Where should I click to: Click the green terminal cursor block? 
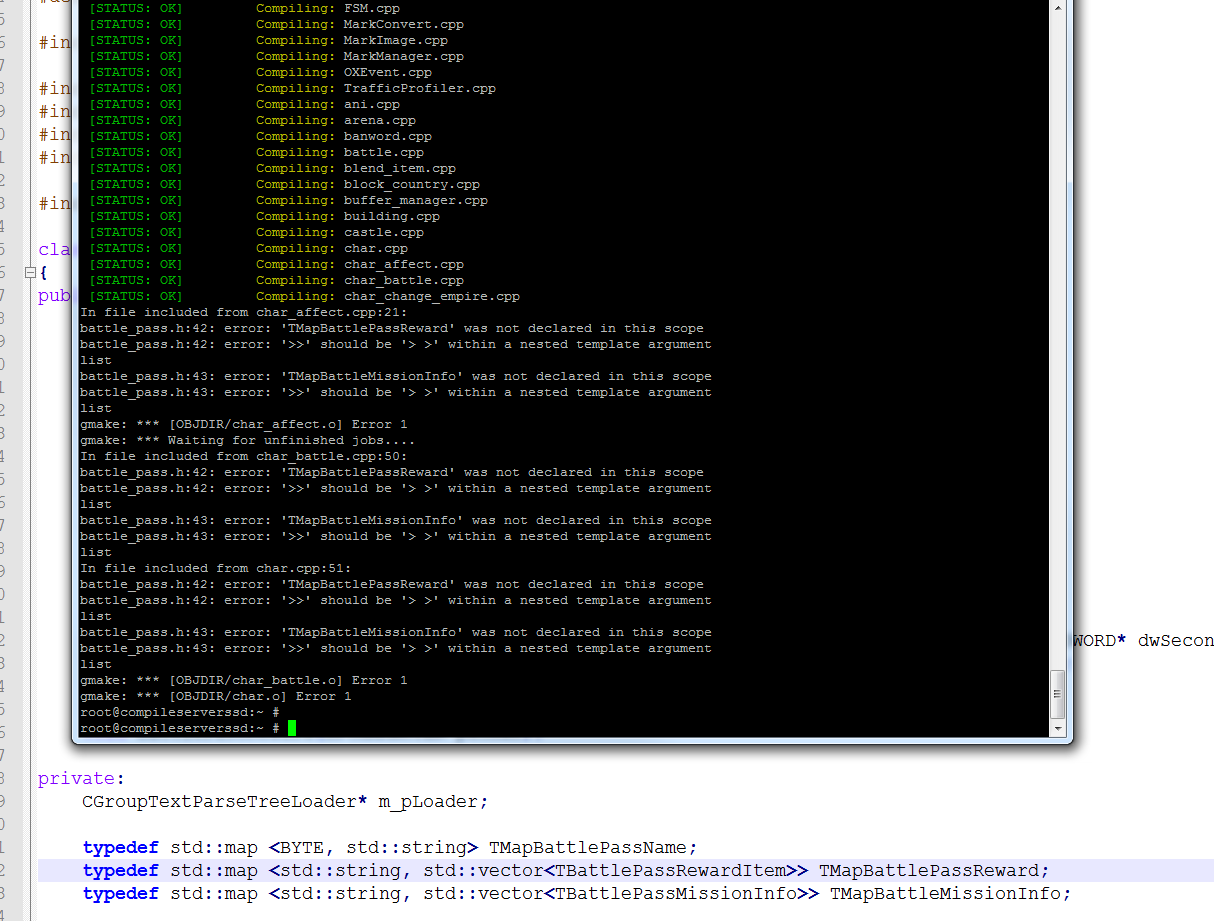point(292,728)
